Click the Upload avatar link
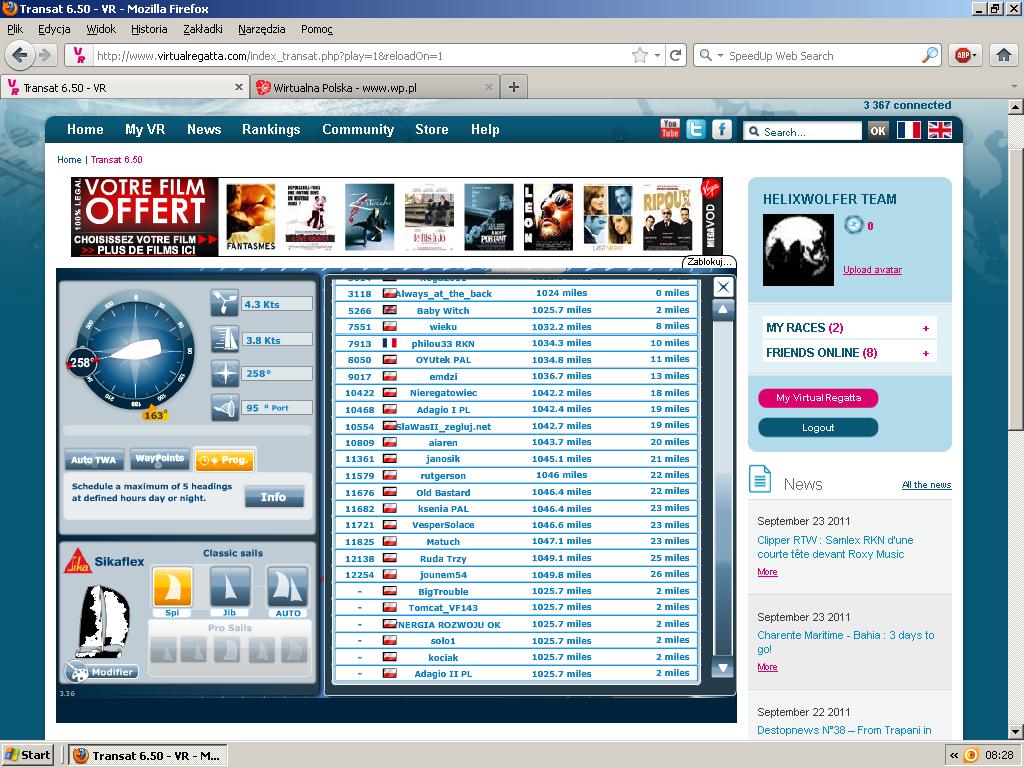Image resolution: width=1024 pixels, height=768 pixels. click(x=872, y=270)
